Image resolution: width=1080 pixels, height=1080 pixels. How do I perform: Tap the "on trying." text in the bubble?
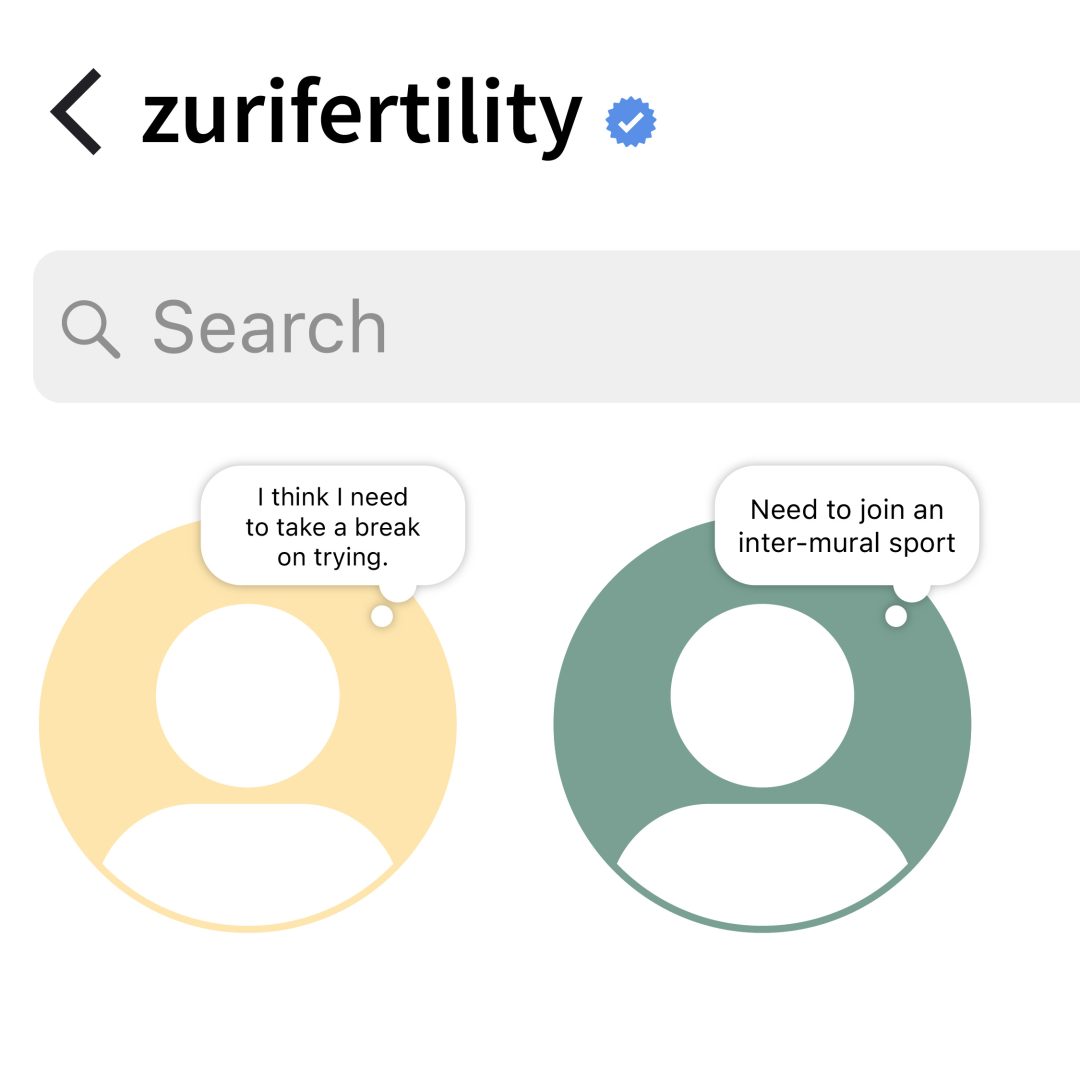tap(333, 557)
